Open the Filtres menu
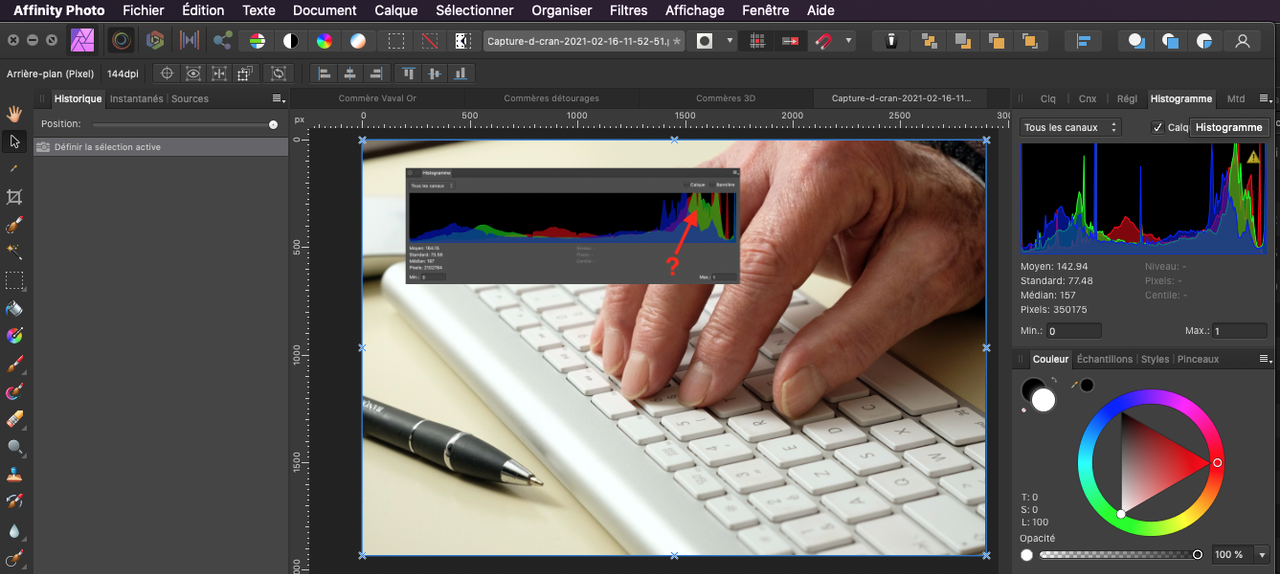Image resolution: width=1280 pixels, height=574 pixels. click(x=628, y=10)
